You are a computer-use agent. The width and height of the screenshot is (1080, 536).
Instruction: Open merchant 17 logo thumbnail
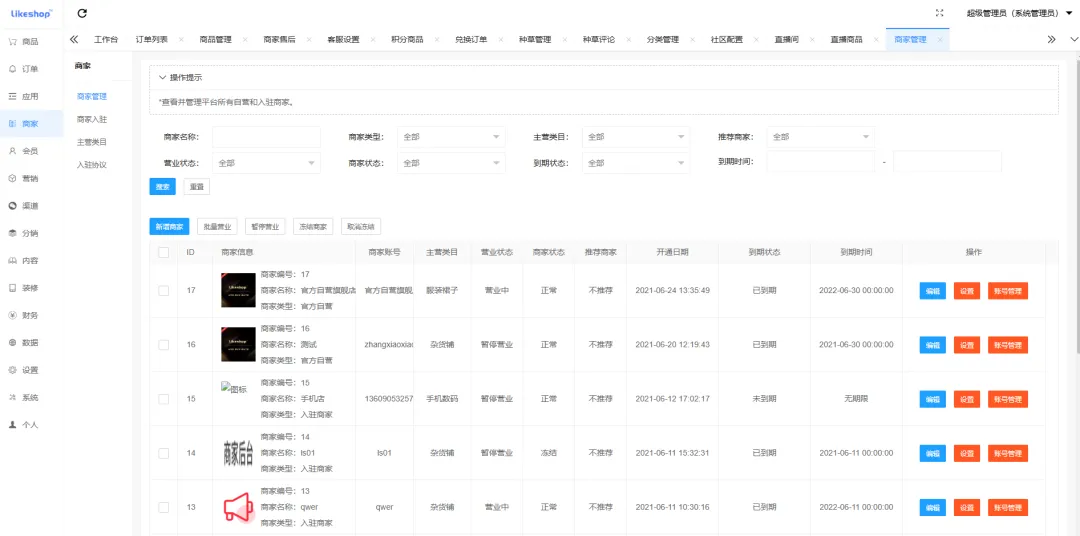tap(238, 290)
